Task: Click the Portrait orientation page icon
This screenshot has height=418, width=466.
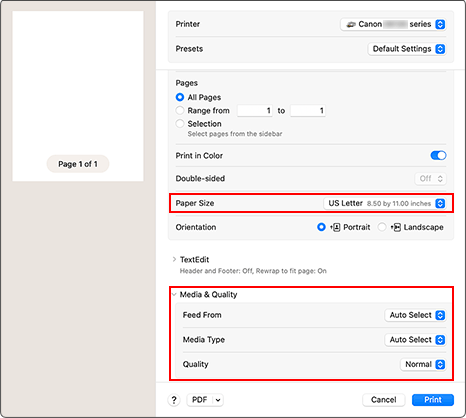Action: [x=335, y=227]
